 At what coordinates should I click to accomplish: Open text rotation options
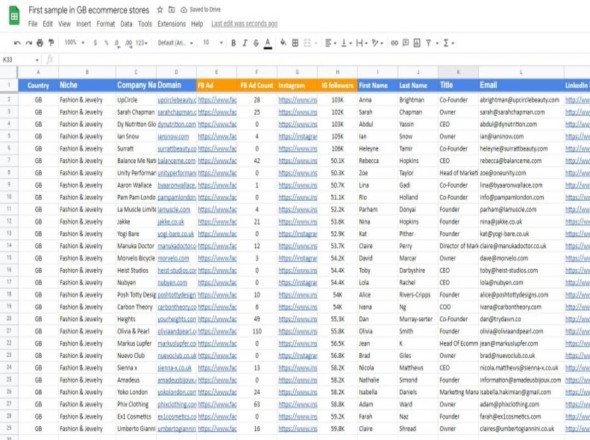coord(377,43)
